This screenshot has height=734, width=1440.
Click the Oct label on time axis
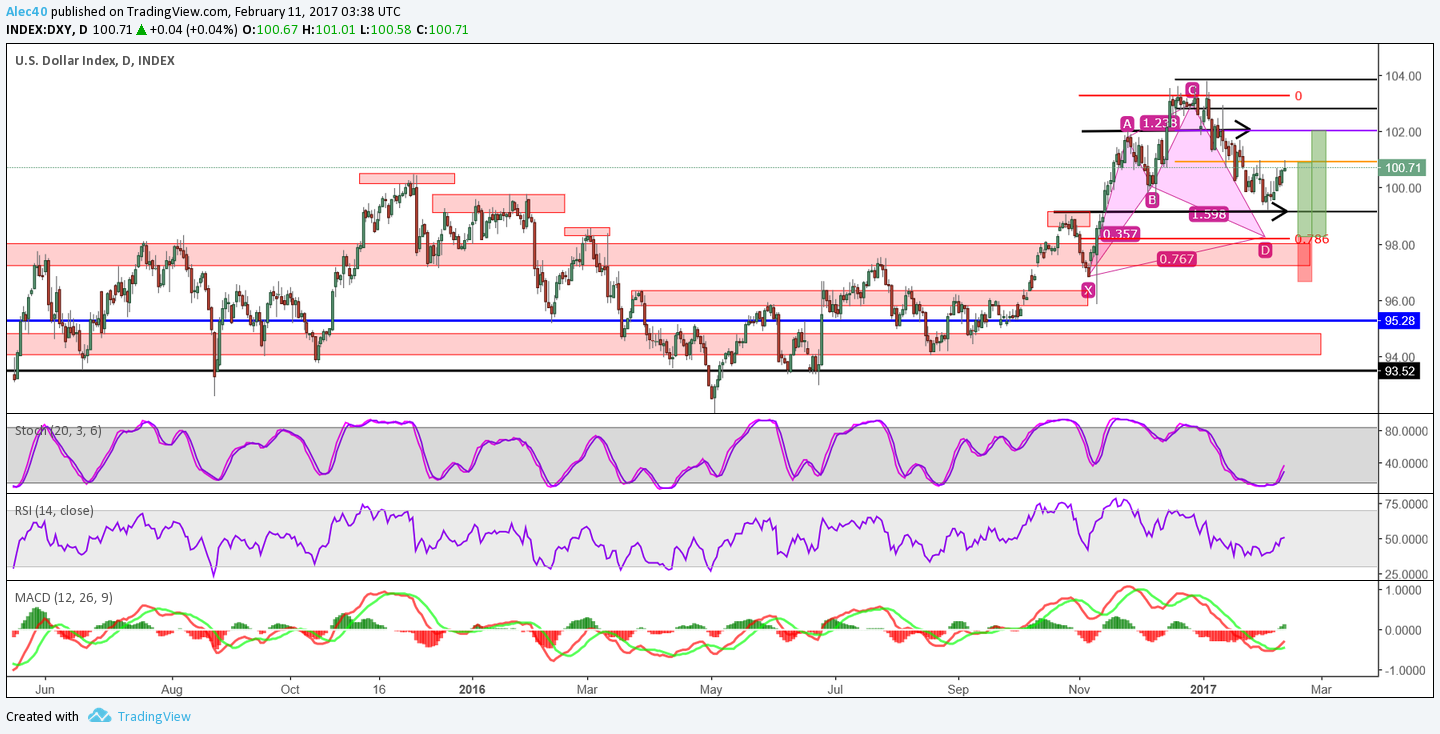click(290, 690)
